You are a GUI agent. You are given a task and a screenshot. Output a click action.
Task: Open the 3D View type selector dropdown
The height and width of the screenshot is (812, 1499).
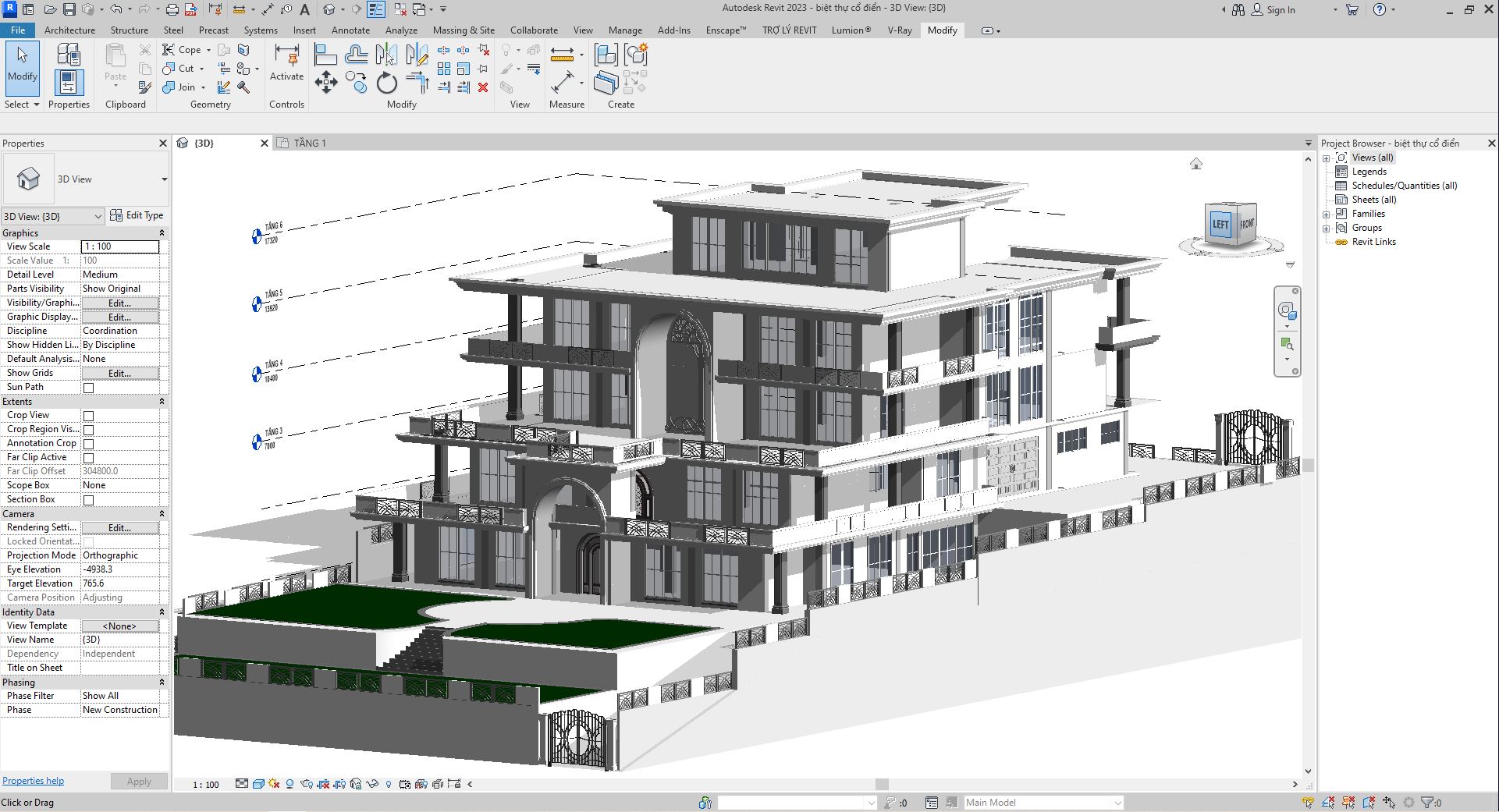[x=164, y=179]
